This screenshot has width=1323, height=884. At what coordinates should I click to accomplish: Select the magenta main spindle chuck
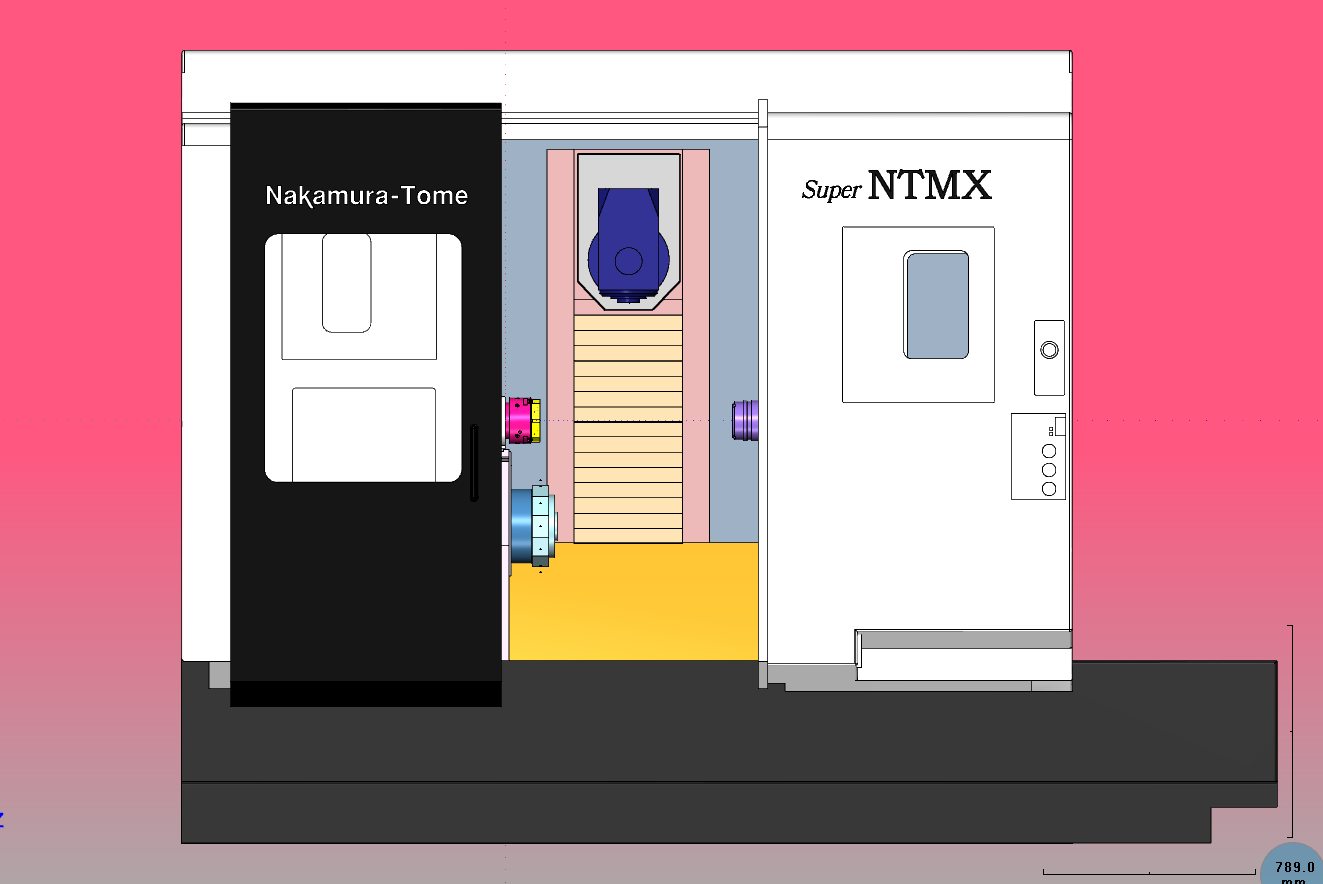517,419
